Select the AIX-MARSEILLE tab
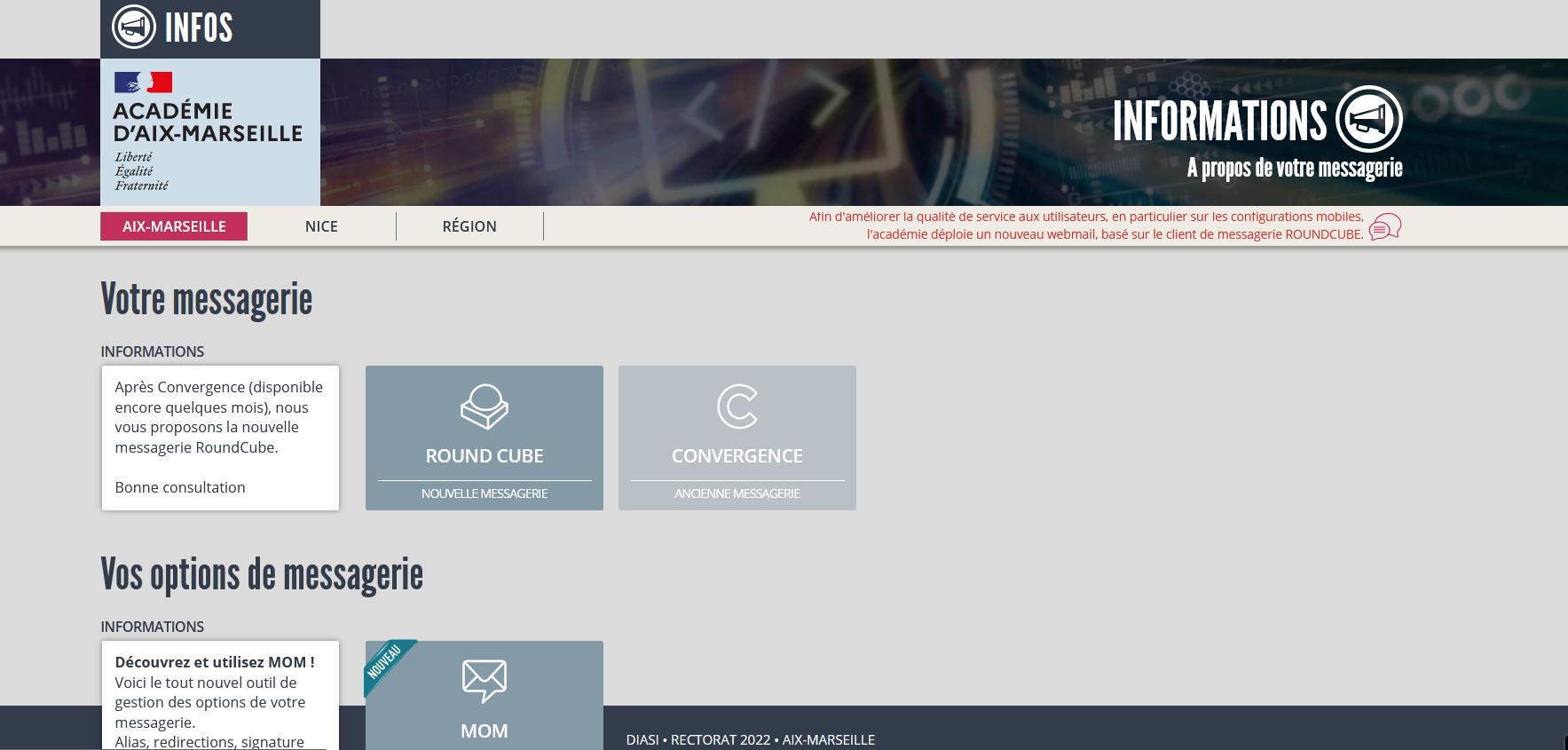Viewport: 1568px width, 750px height. tap(174, 226)
